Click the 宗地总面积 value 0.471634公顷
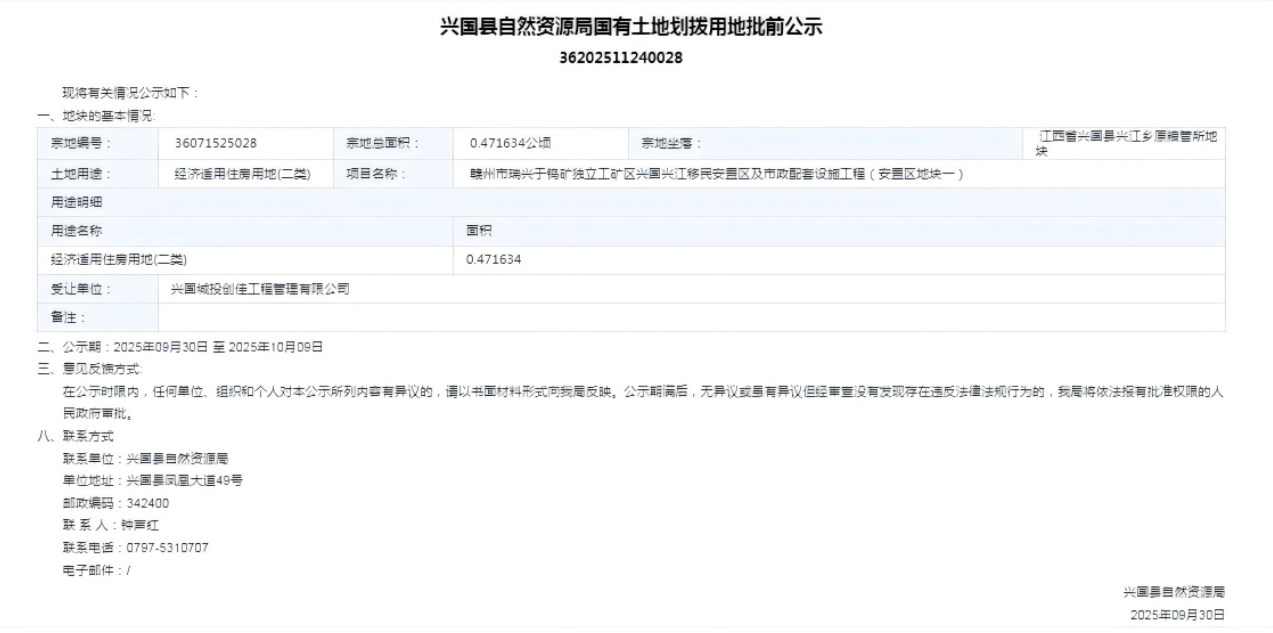1273x633 pixels. pos(510,144)
